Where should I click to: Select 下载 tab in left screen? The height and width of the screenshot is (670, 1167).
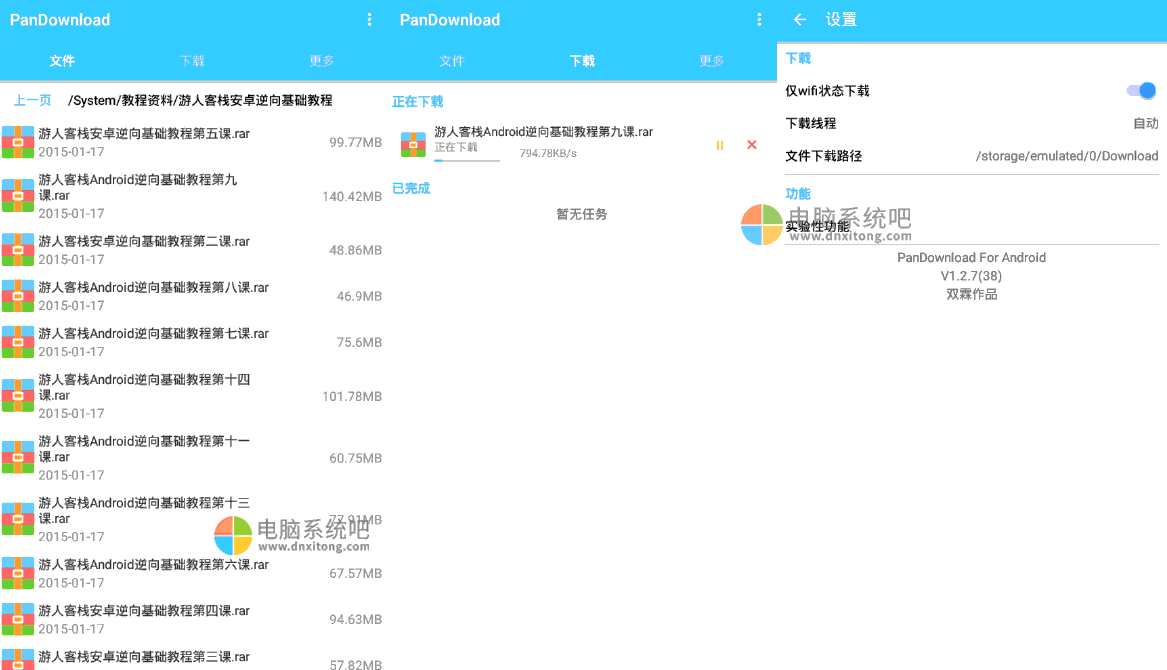tap(192, 61)
